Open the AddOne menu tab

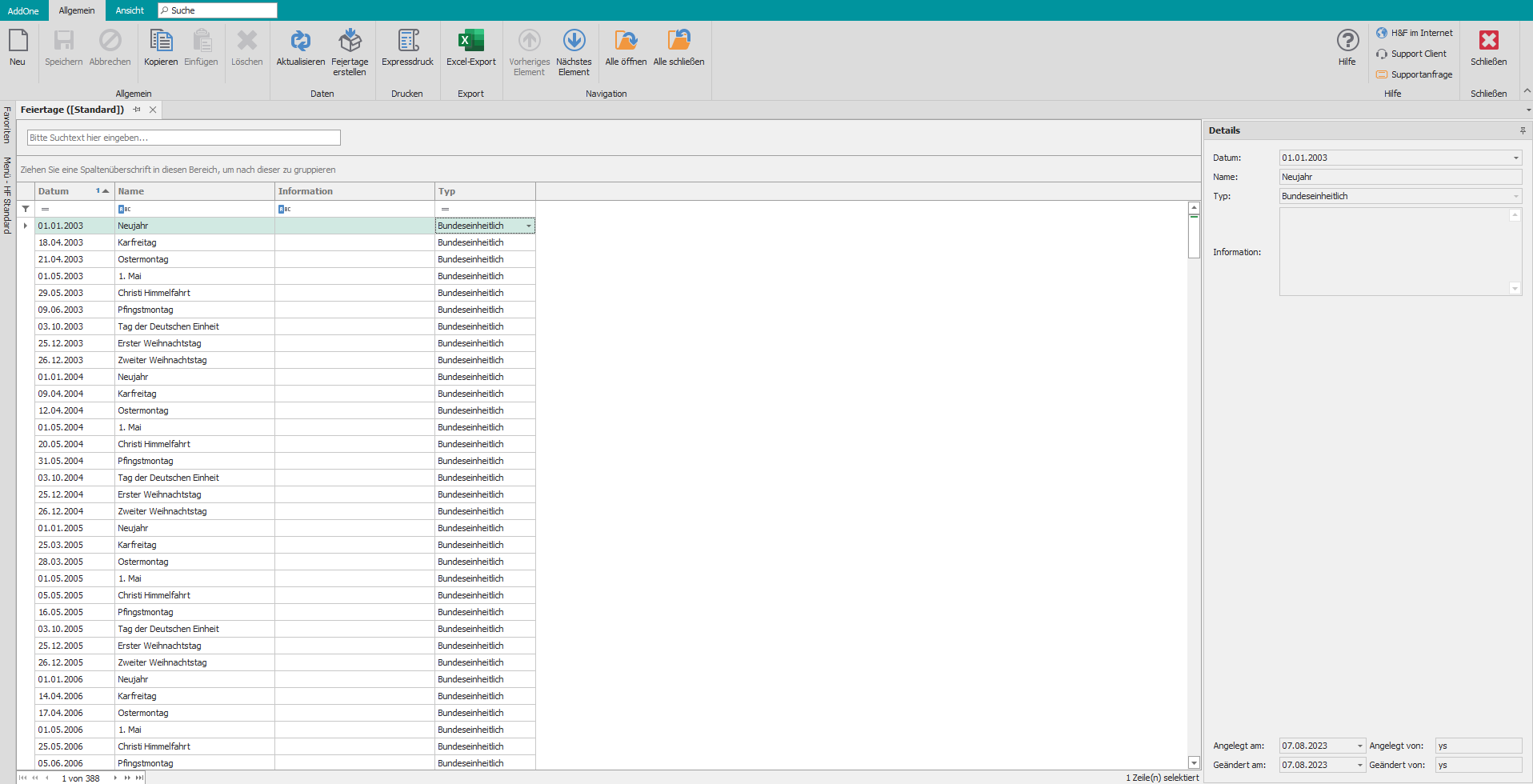pos(23,10)
